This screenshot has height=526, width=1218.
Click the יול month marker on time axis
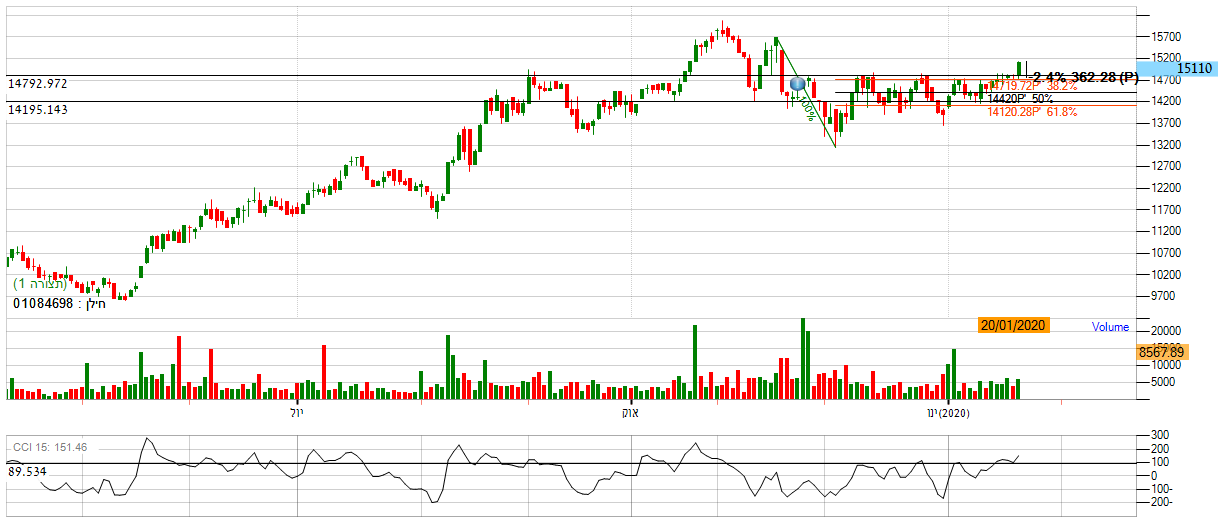click(x=296, y=413)
